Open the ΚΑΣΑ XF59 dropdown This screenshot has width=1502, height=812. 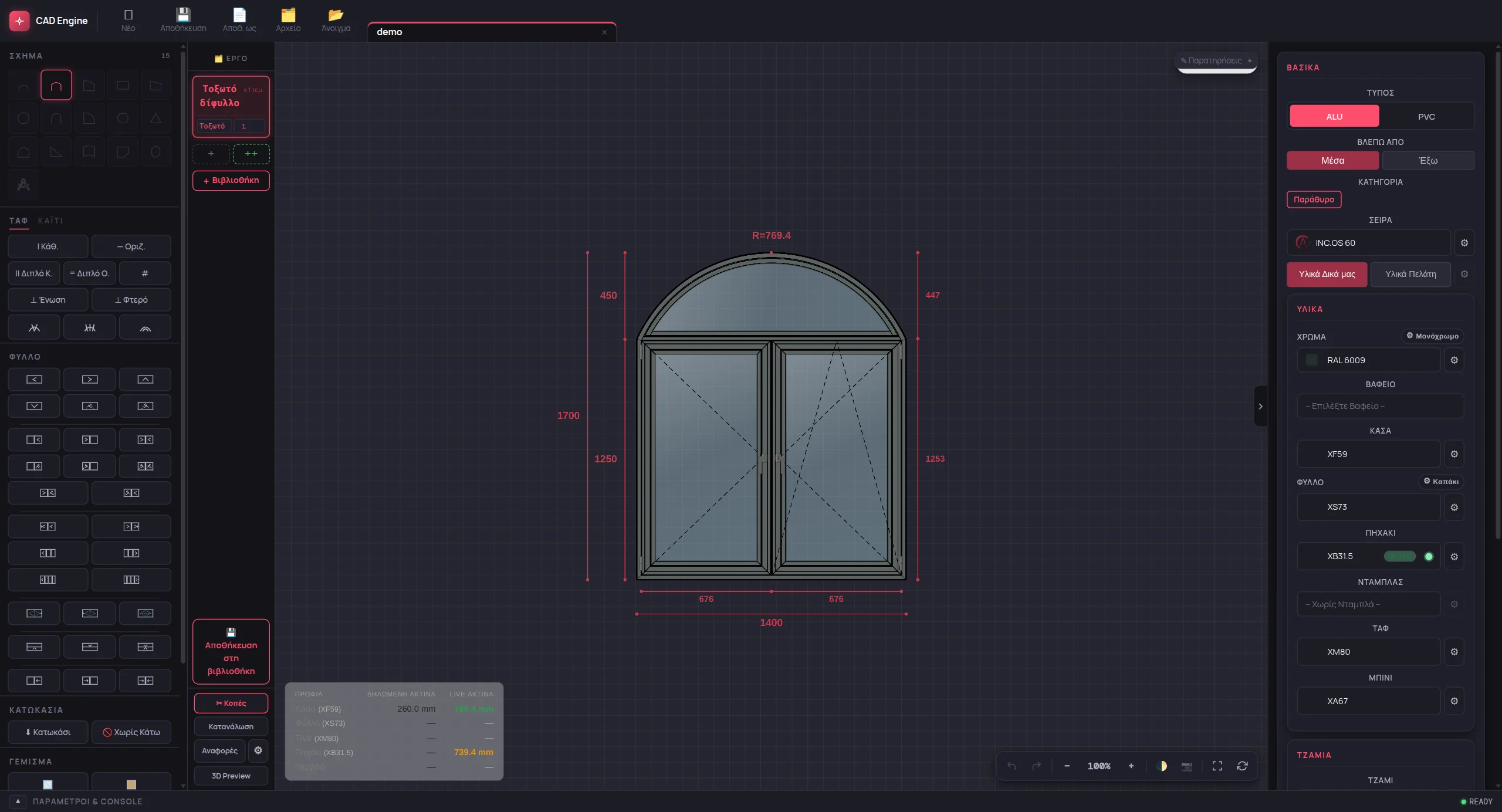point(1369,454)
